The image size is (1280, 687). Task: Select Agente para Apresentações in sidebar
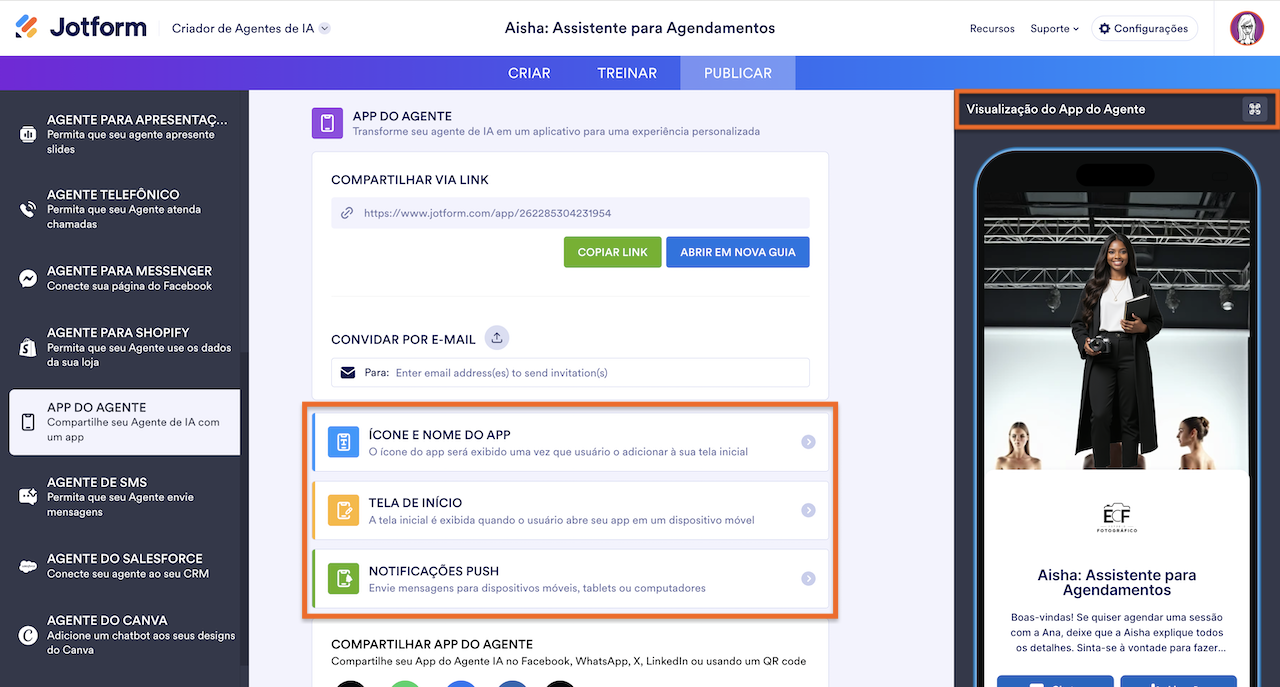124,134
